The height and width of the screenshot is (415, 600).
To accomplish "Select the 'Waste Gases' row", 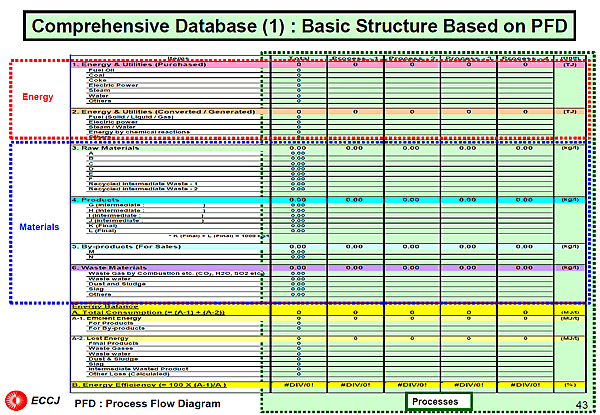I will (111, 348).
